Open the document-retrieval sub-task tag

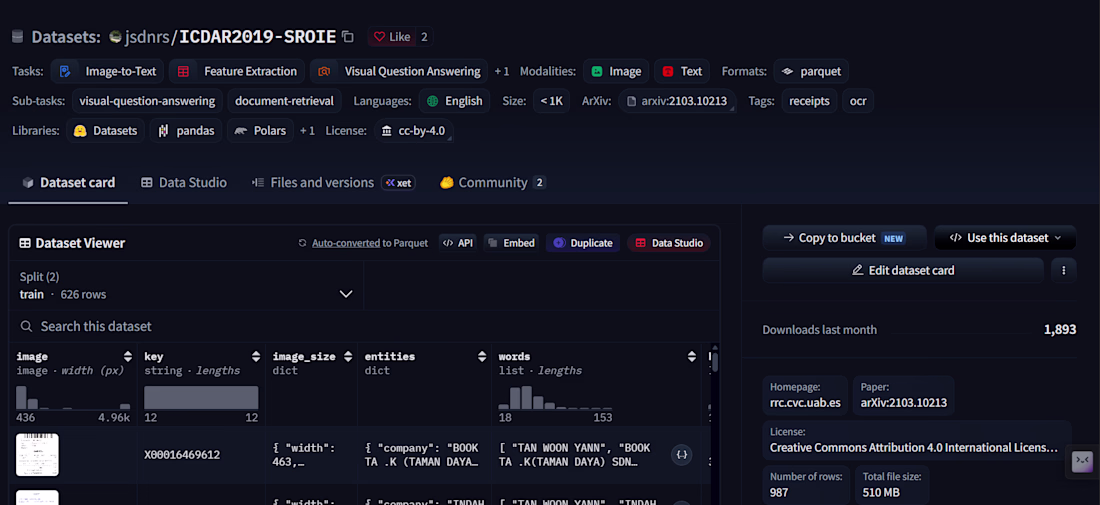(285, 101)
